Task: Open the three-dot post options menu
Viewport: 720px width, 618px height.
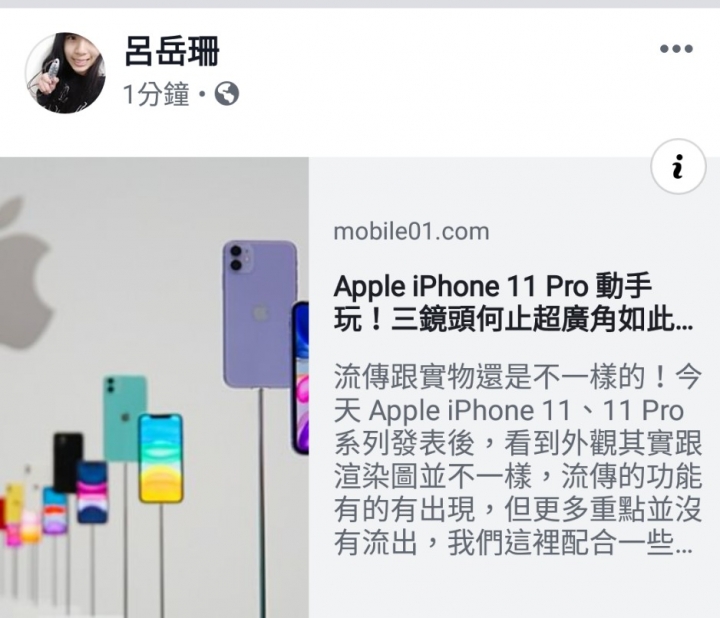Action: tap(676, 49)
